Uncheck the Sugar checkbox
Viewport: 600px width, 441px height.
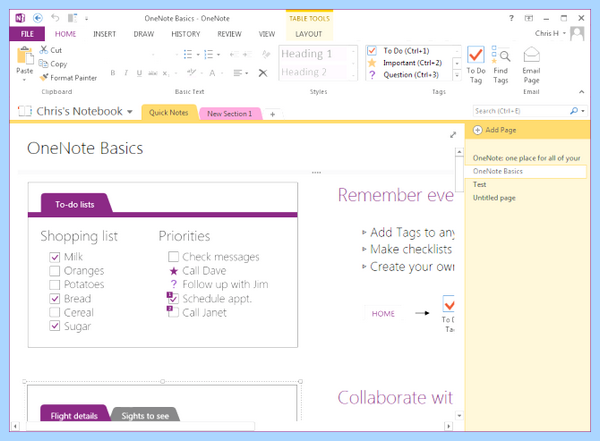[55, 326]
